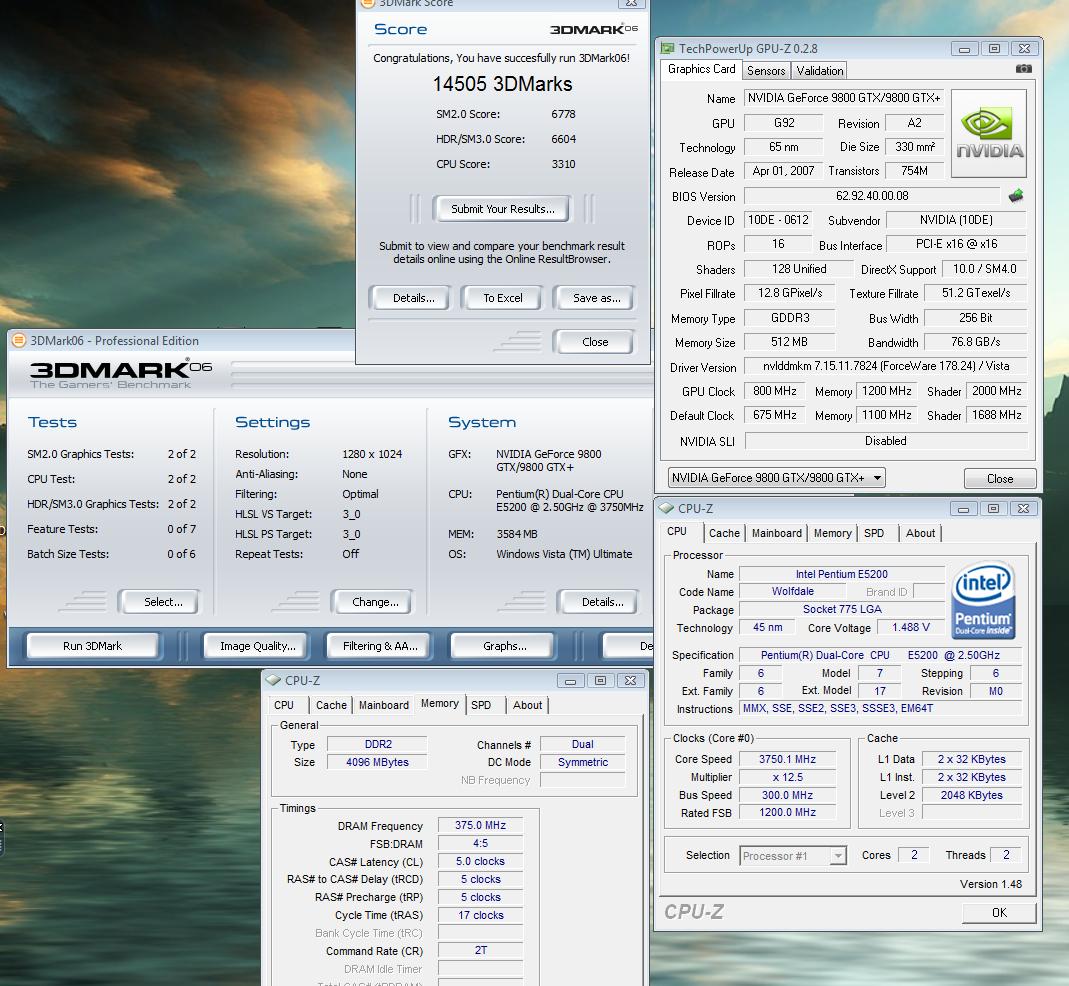Close the 3DMark Score dialog with Close button
Image resolution: width=1069 pixels, height=986 pixels.
[594, 342]
